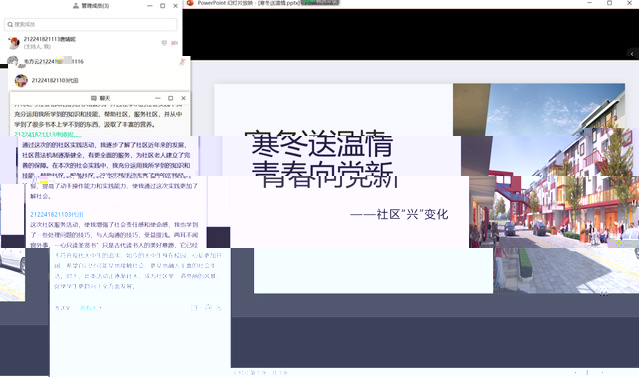Click the second participant's gray avatar
Screen dimensions: 639x377
13,62
